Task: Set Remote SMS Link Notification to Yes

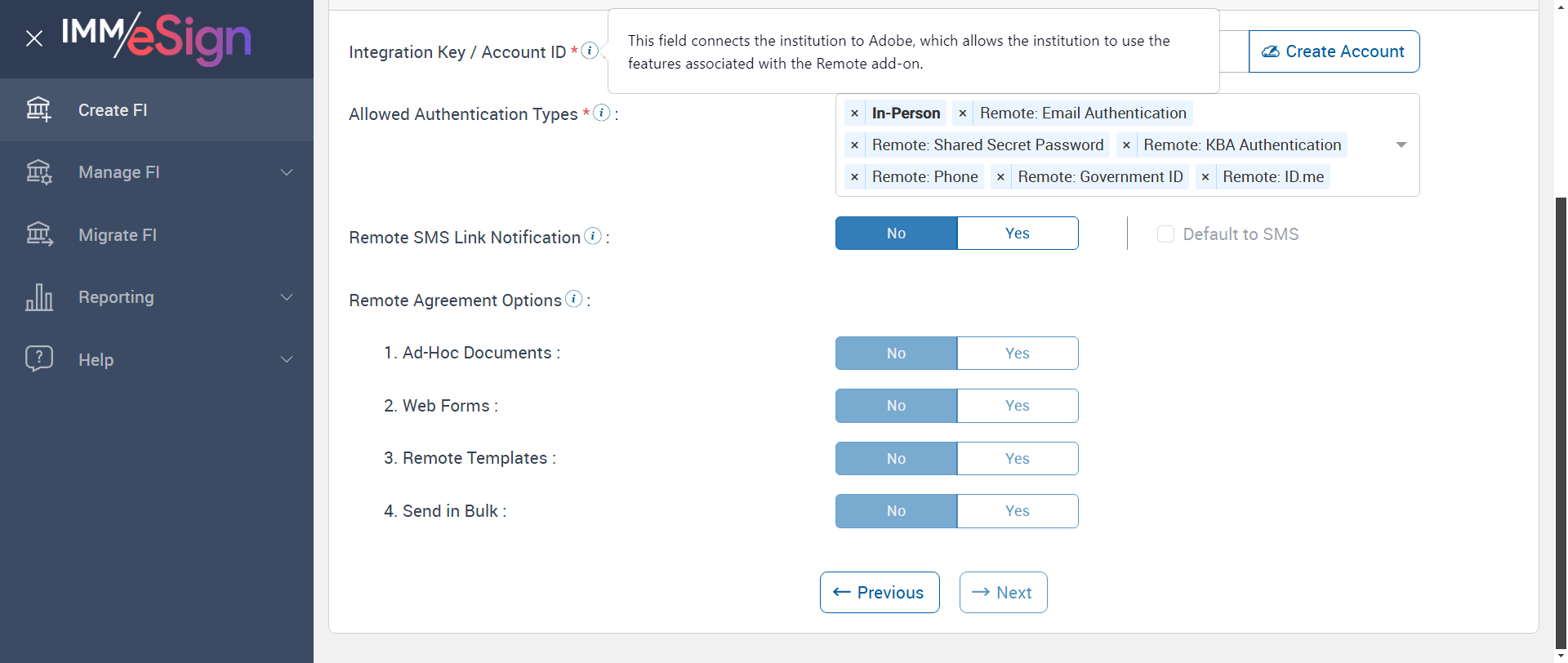Action: (x=1017, y=234)
